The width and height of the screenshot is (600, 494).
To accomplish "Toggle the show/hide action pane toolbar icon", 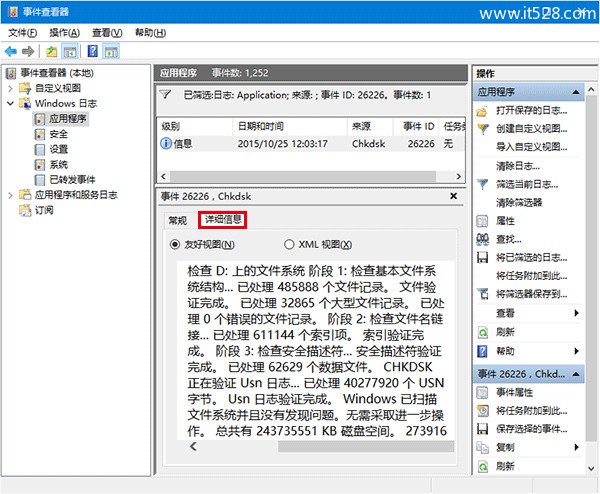I will point(111,51).
